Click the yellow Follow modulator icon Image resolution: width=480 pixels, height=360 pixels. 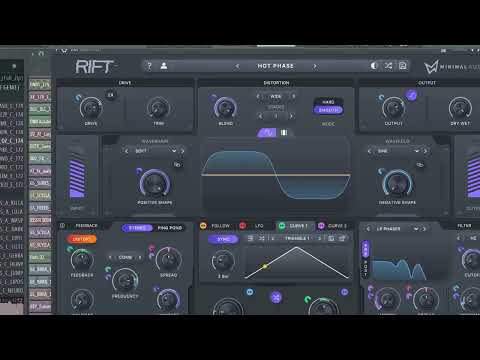[x=203, y=226]
